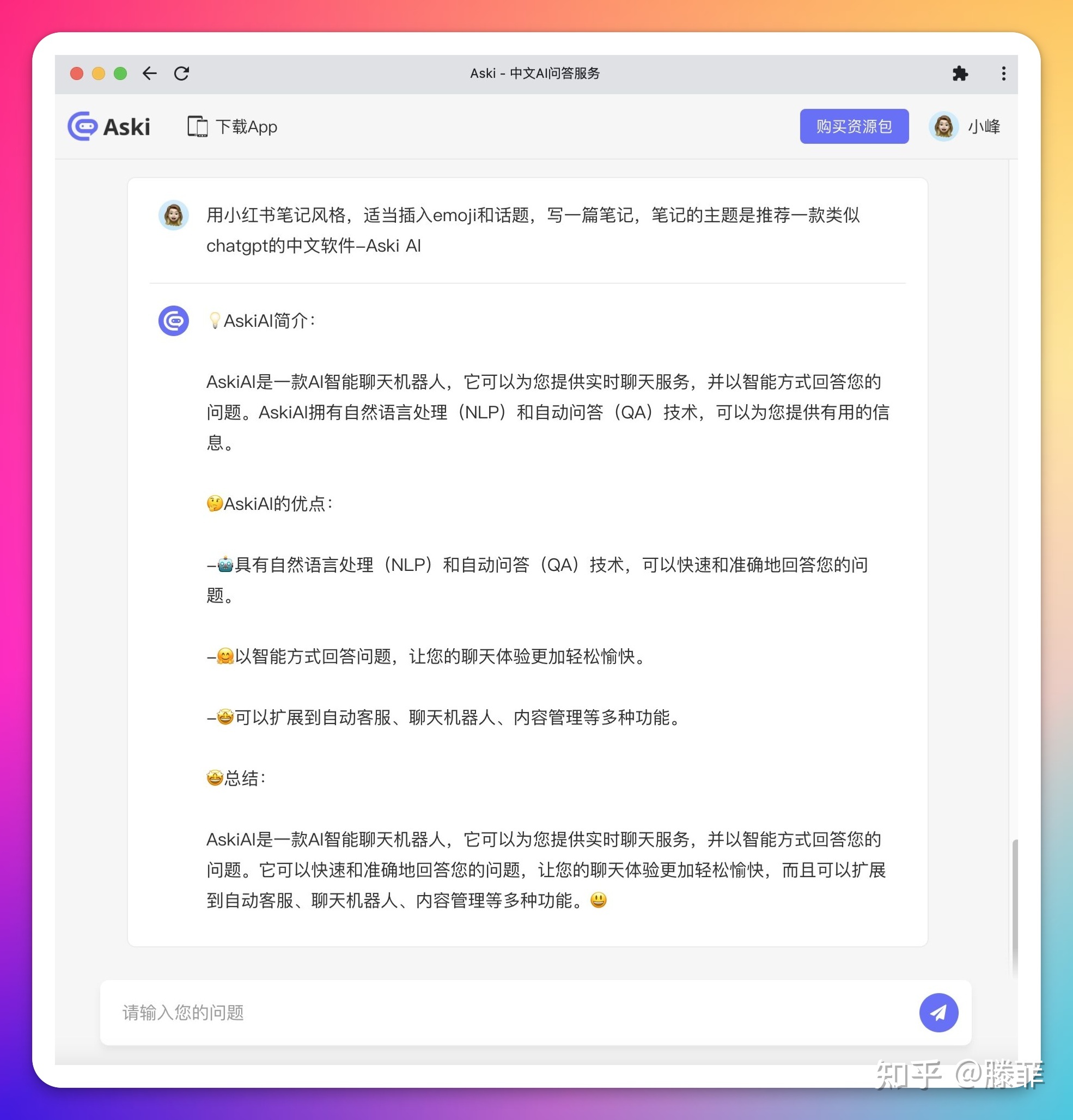Viewport: 1073px width, 1120px height.
Task: Click the red close window button
Action: (x=77, y=73)
